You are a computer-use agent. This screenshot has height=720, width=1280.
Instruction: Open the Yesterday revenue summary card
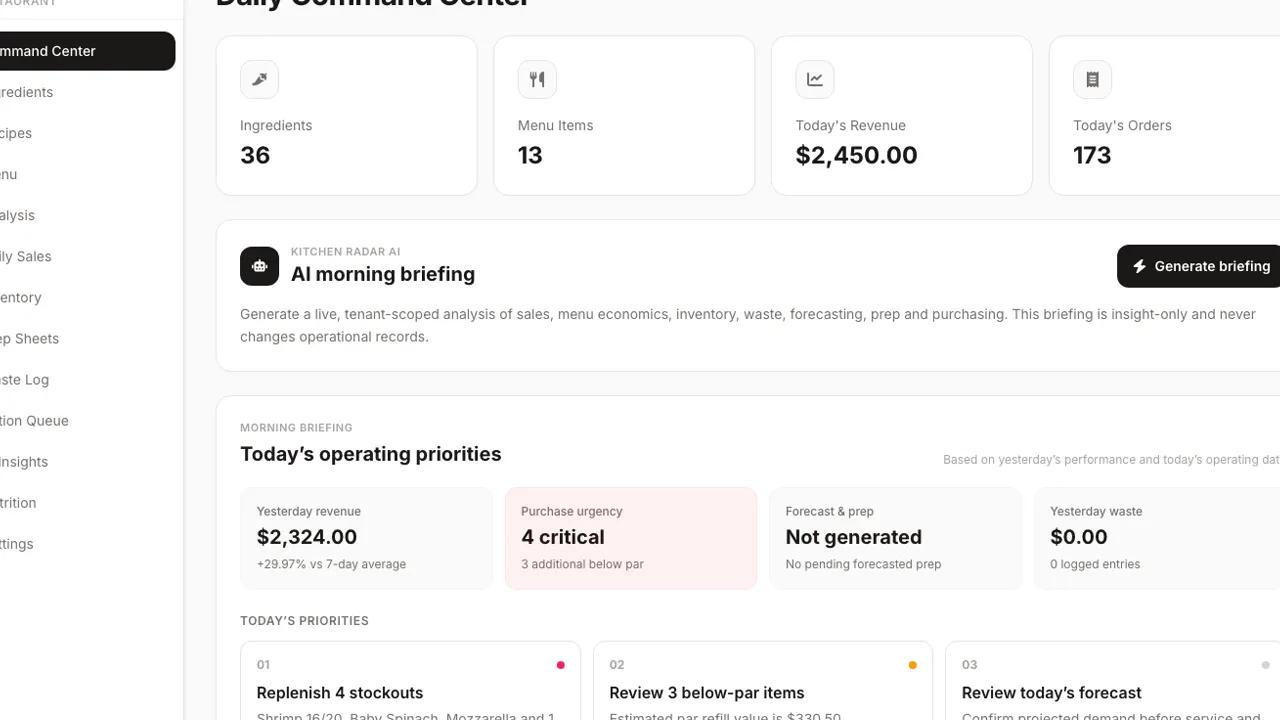[366, 538]
